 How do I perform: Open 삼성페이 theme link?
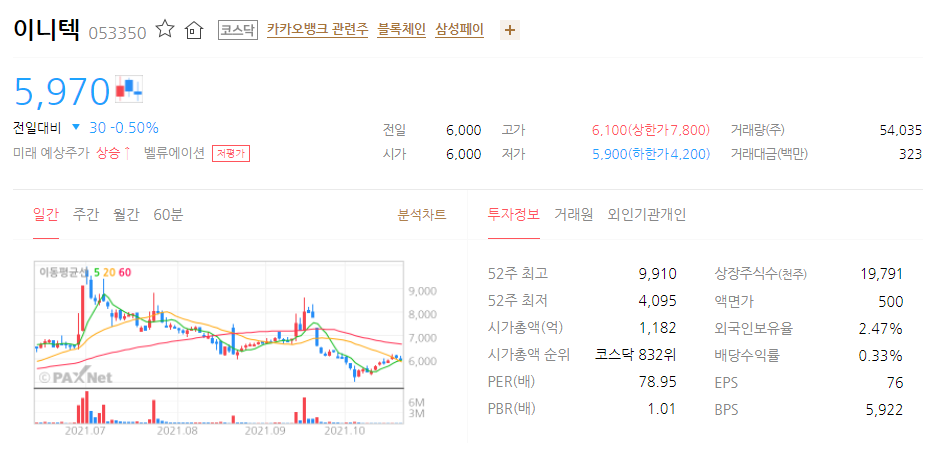pos(459,29)
